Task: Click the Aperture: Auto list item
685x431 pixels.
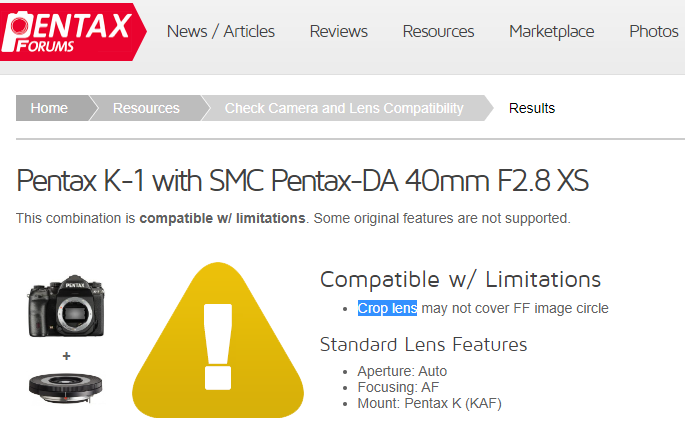Action: tap(402, 371)
